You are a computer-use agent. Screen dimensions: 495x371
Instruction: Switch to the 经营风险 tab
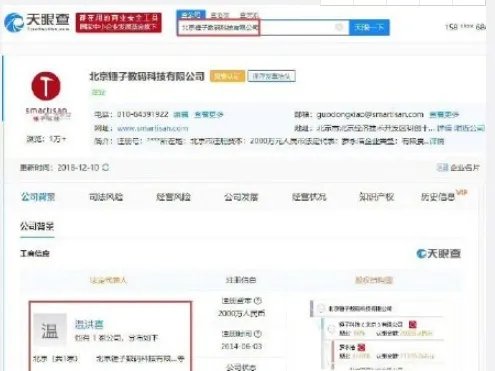coord(173,197)
